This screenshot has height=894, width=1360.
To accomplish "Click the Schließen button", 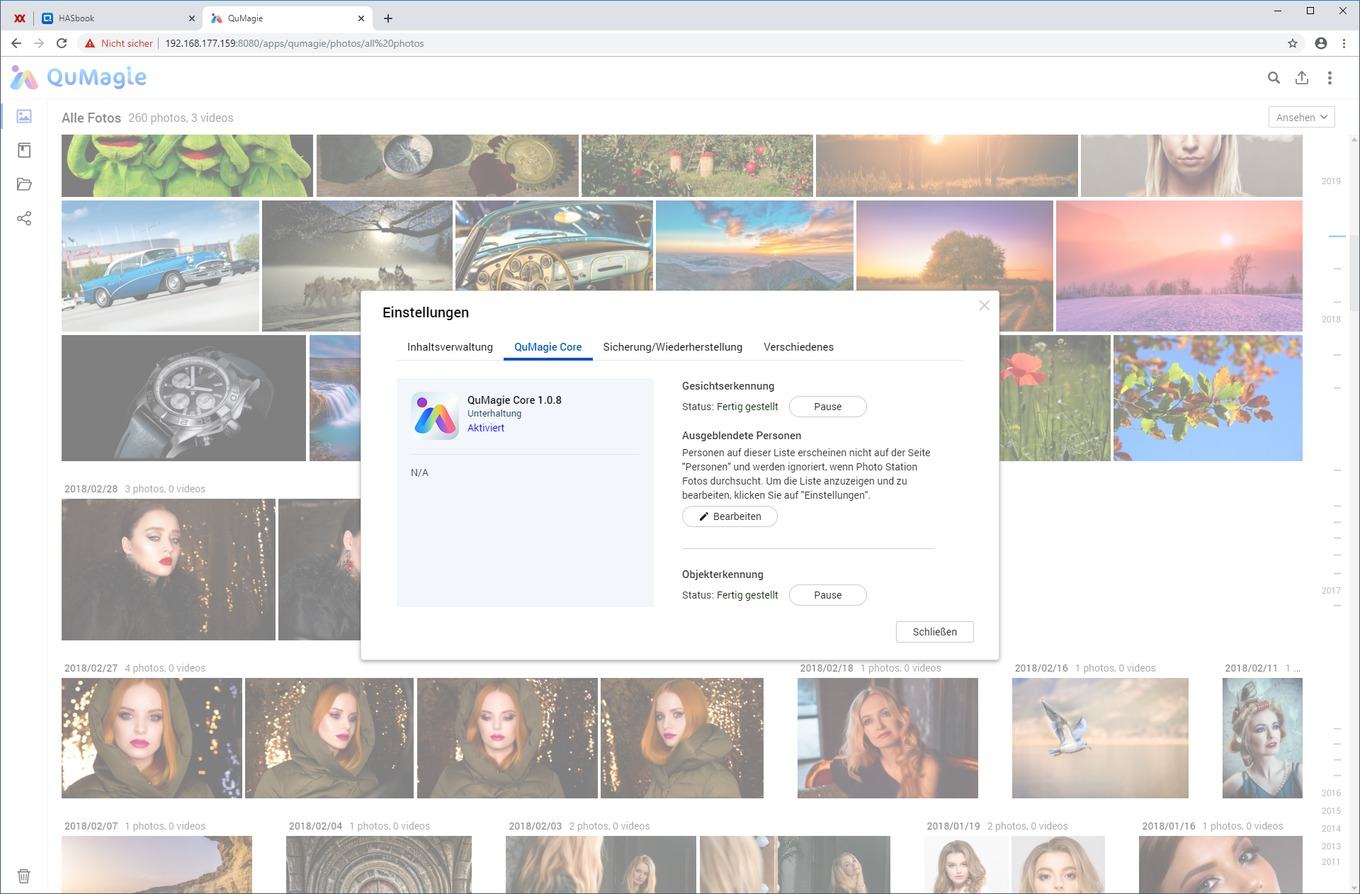I will point(935,632).
